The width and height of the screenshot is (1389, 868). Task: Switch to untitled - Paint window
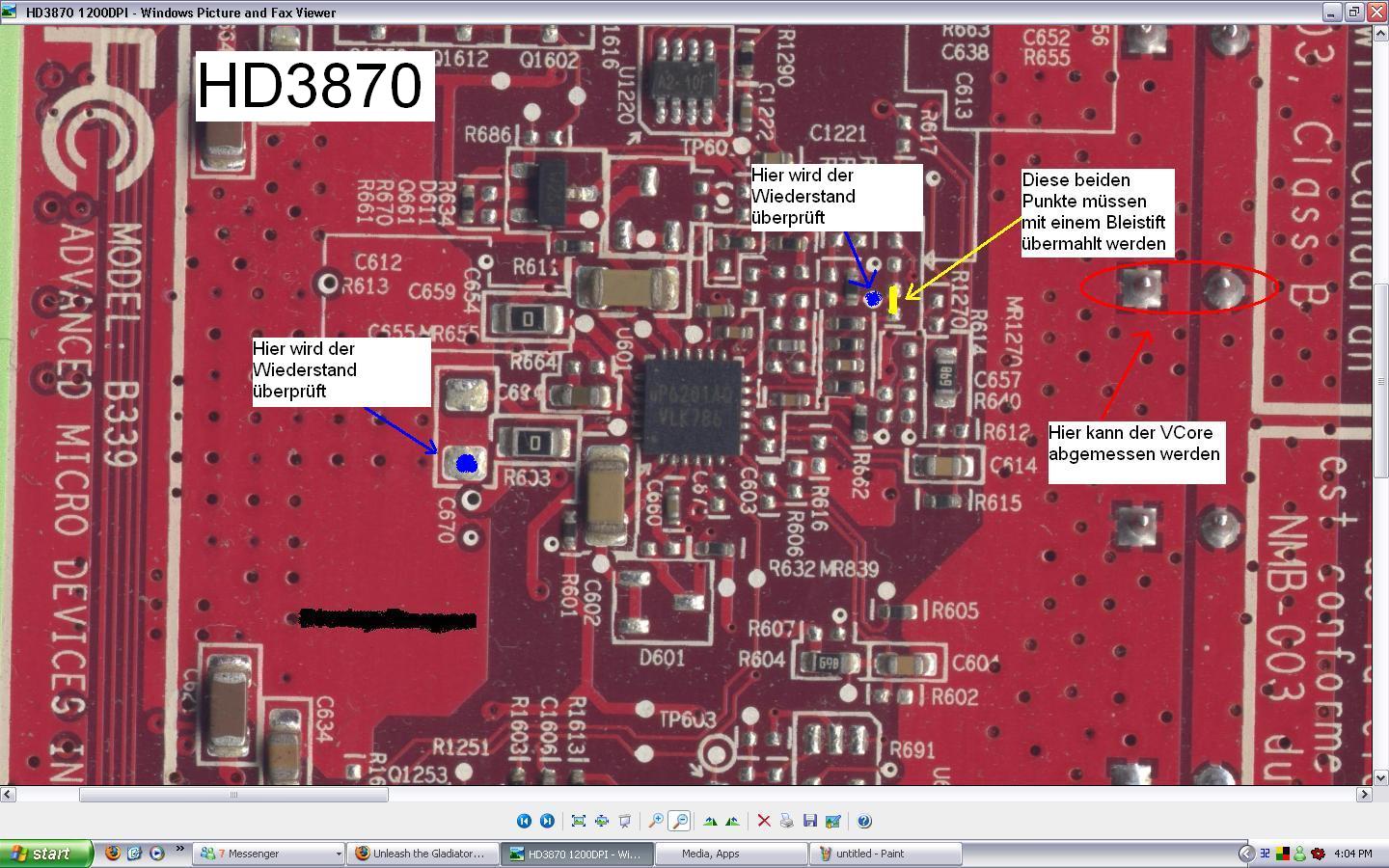[x=886, y=854]
